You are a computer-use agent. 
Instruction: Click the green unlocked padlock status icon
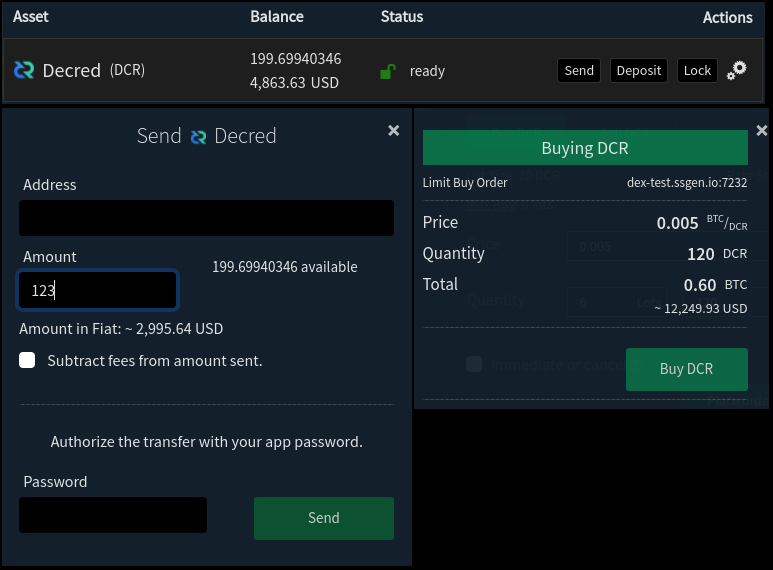click(388, 71)
